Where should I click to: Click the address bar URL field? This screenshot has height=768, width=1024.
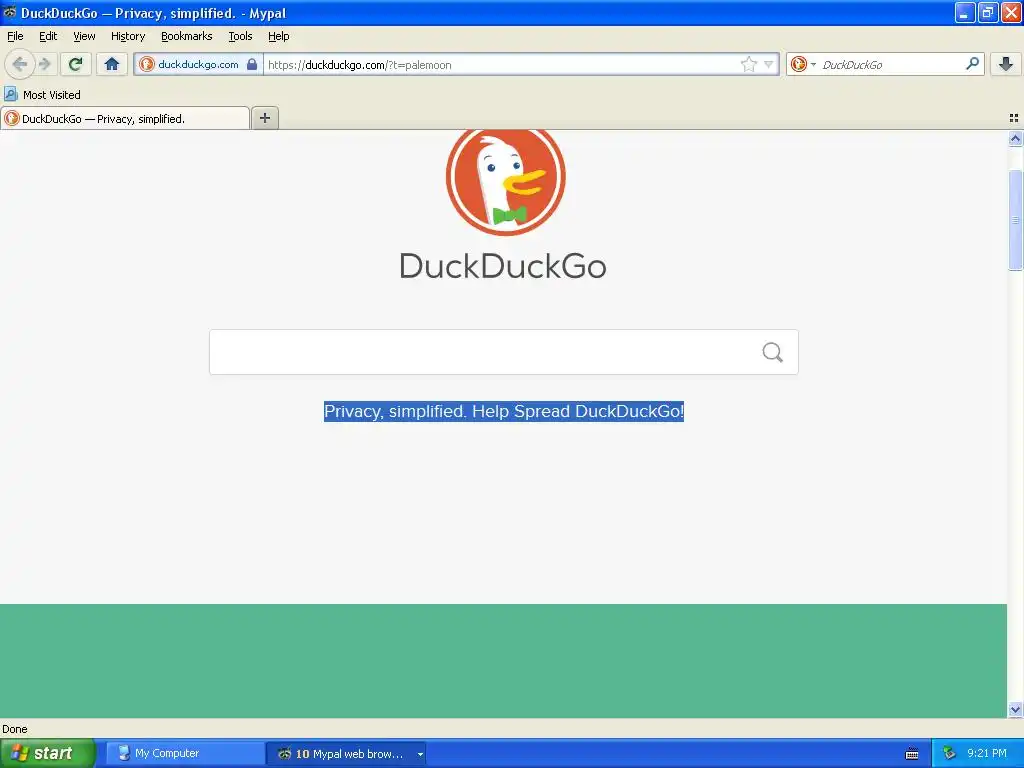pos(500,64)
